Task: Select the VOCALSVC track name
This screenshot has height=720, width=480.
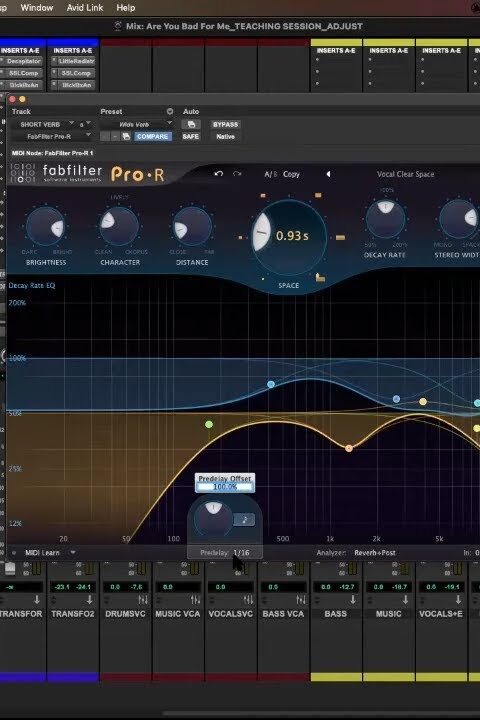Action: click(231, 614)
